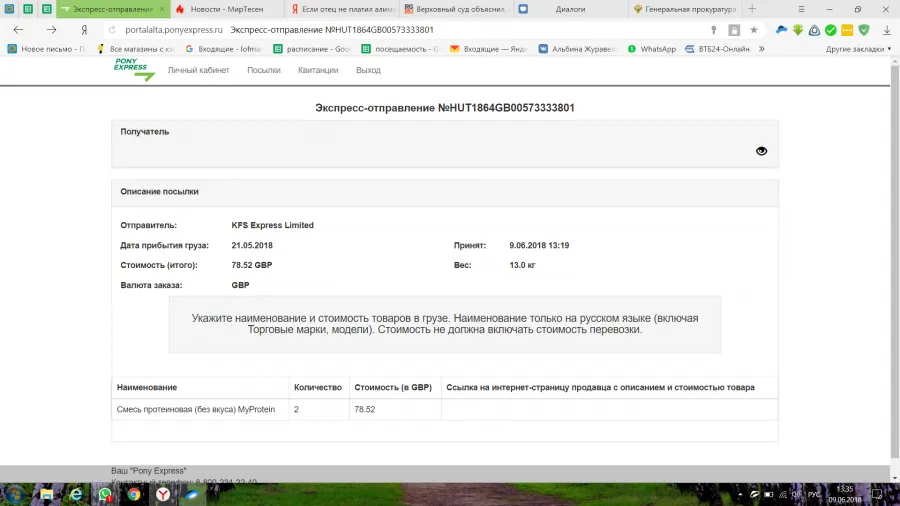Open browser downloads arrow icon

pyautogui.click(x=886, y=30)
